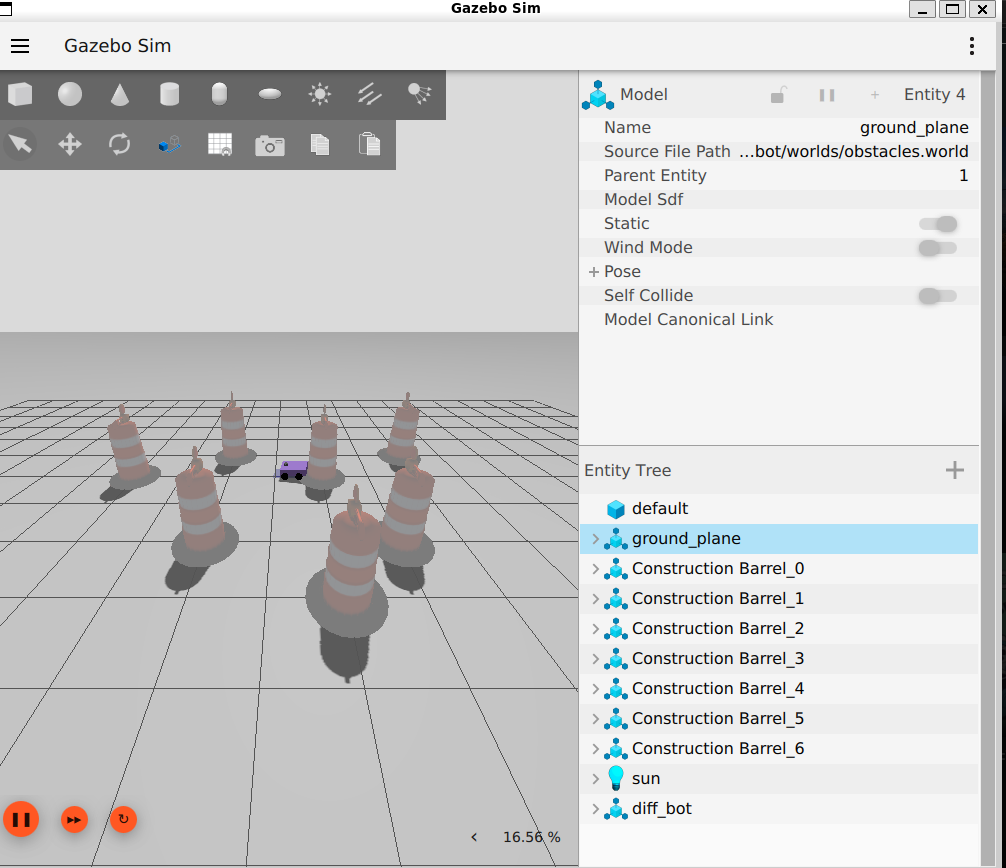Expand the Pose section
The image size is (1006, 868).
click(594, 272)
